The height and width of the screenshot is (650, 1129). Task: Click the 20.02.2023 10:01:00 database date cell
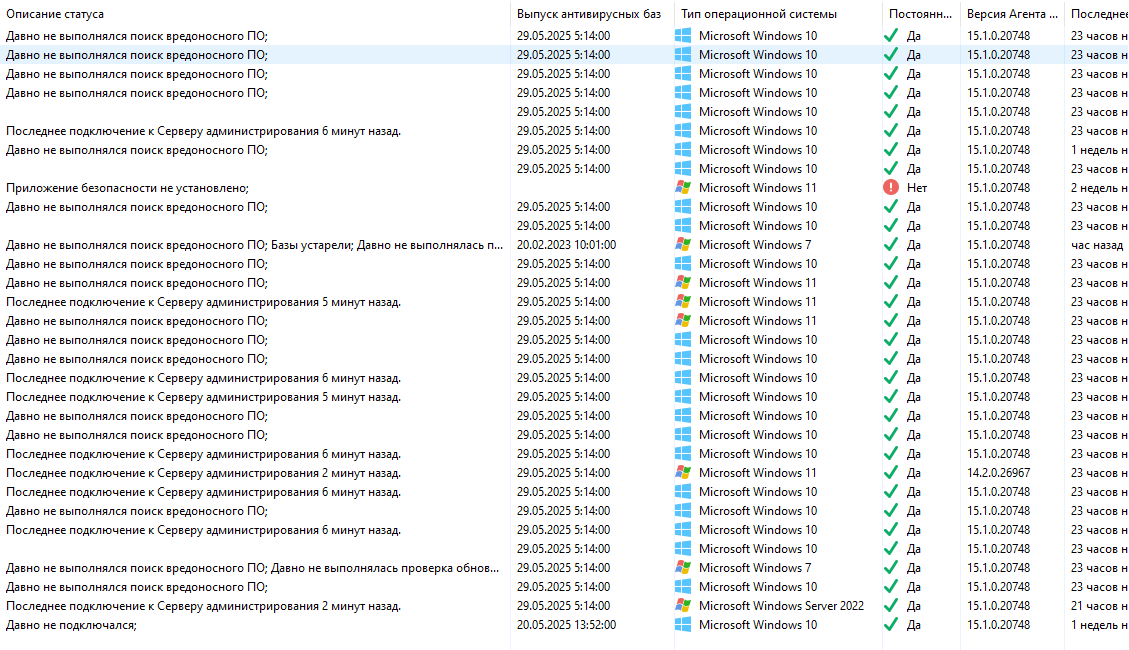click(x=566, y=245)
